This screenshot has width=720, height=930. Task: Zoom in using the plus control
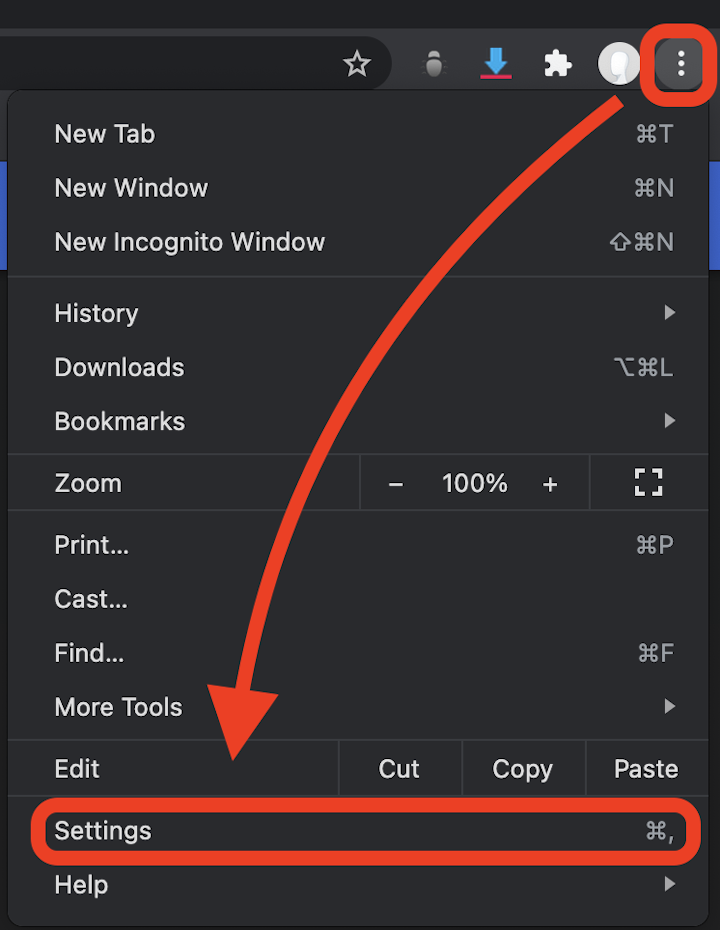[x=550, y=483]
